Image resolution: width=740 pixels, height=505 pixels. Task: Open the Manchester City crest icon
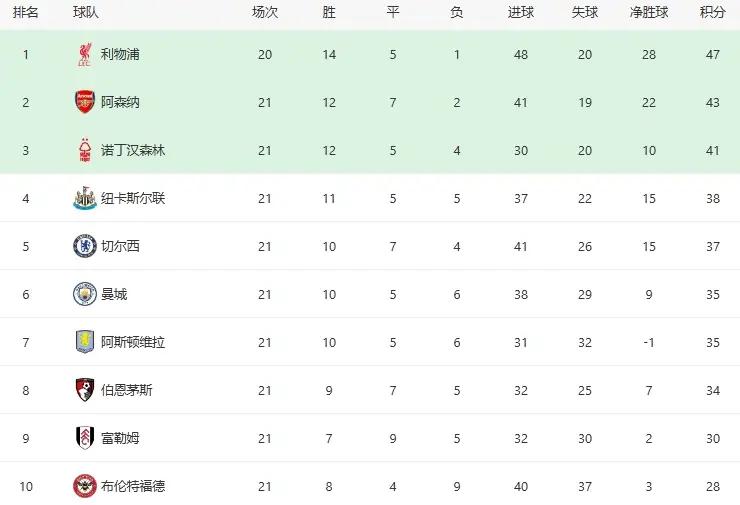85,294
